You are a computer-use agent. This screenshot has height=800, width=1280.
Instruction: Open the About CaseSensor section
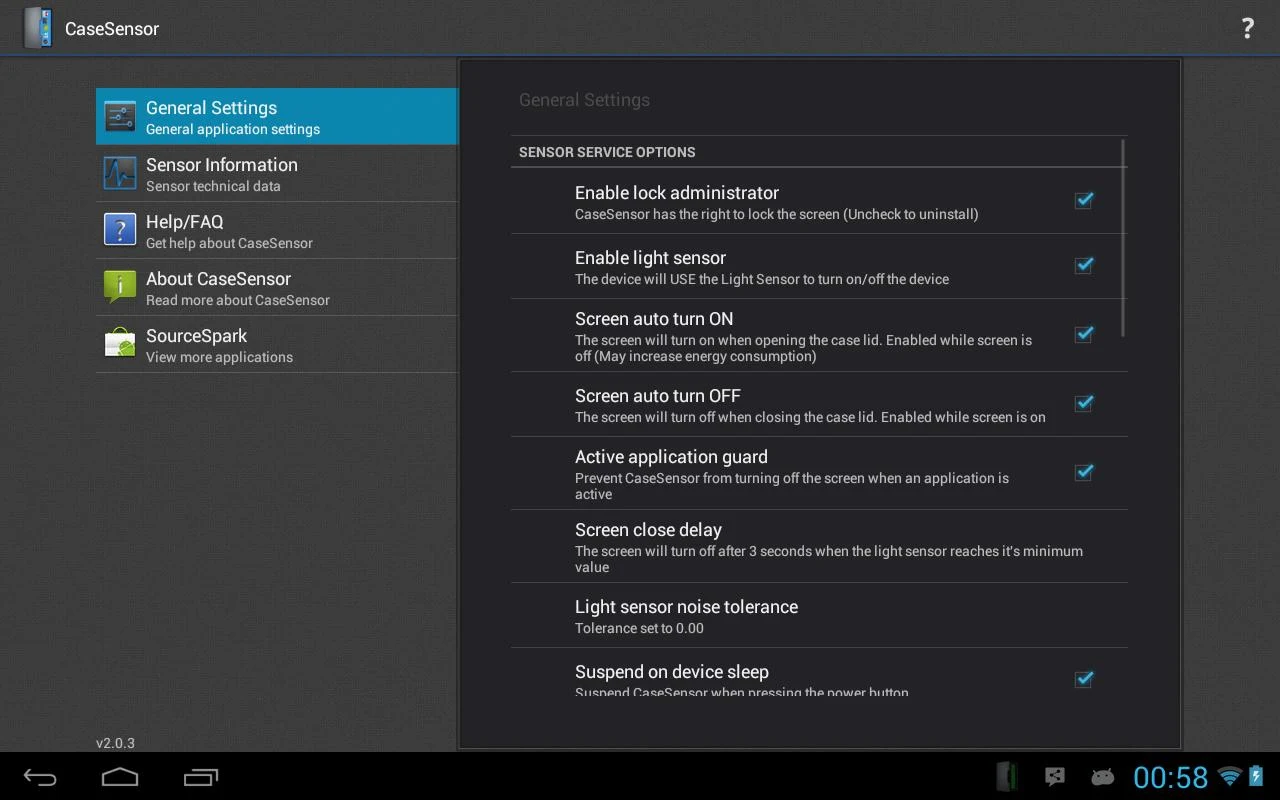[277, 287]
